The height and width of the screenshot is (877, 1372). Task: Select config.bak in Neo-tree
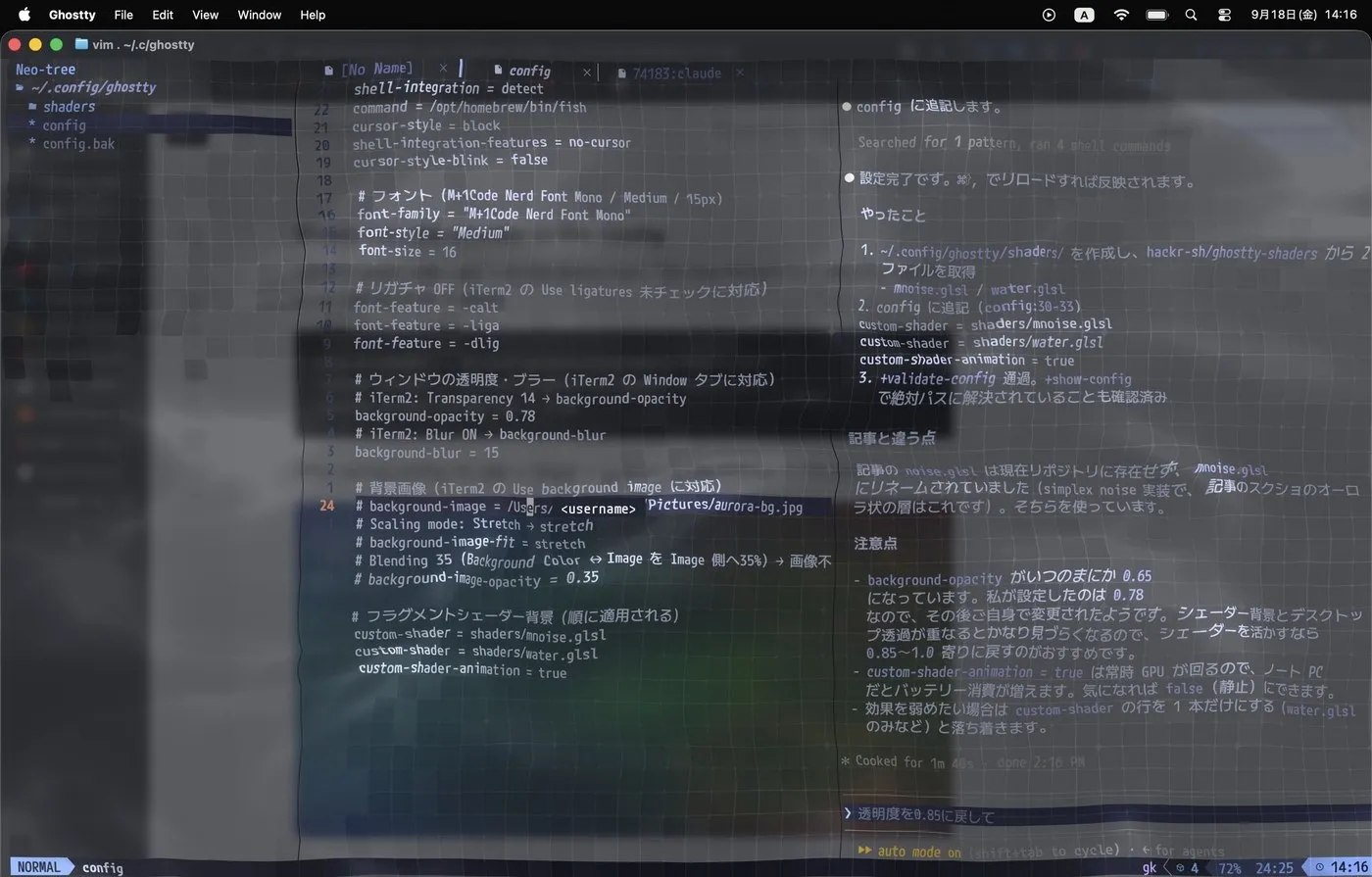(x=78, y=144)
